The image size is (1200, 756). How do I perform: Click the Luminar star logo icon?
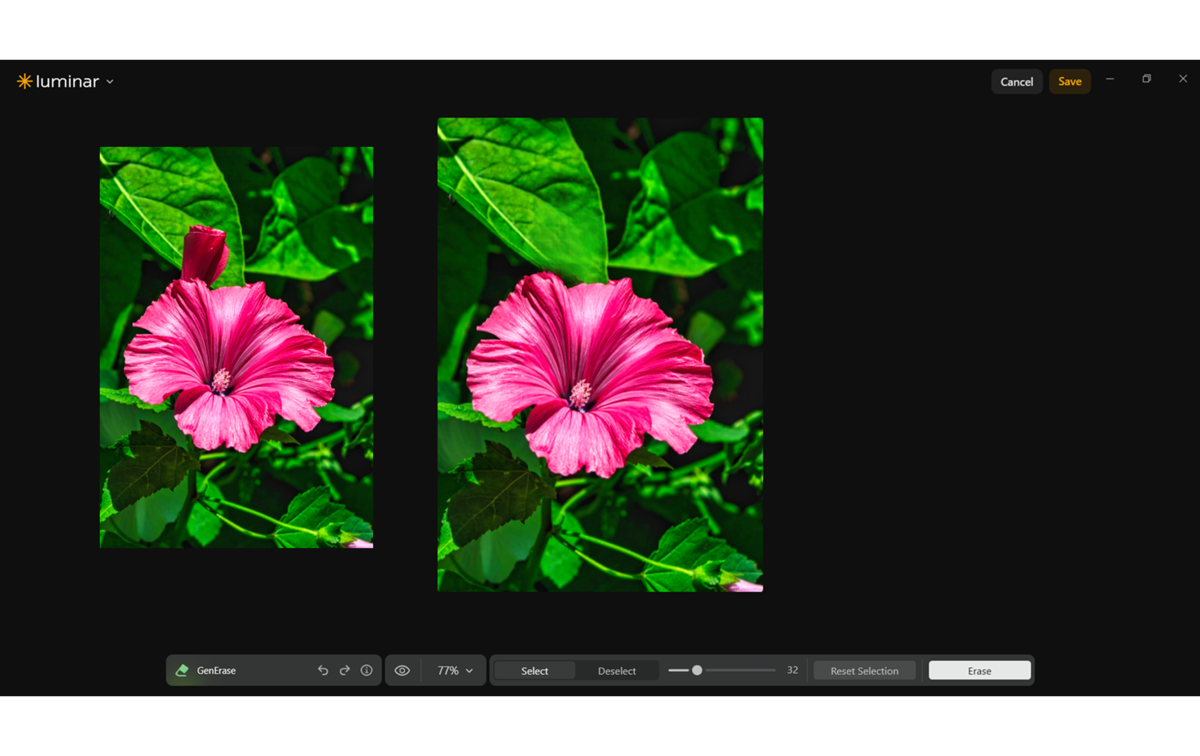[24, 81]
